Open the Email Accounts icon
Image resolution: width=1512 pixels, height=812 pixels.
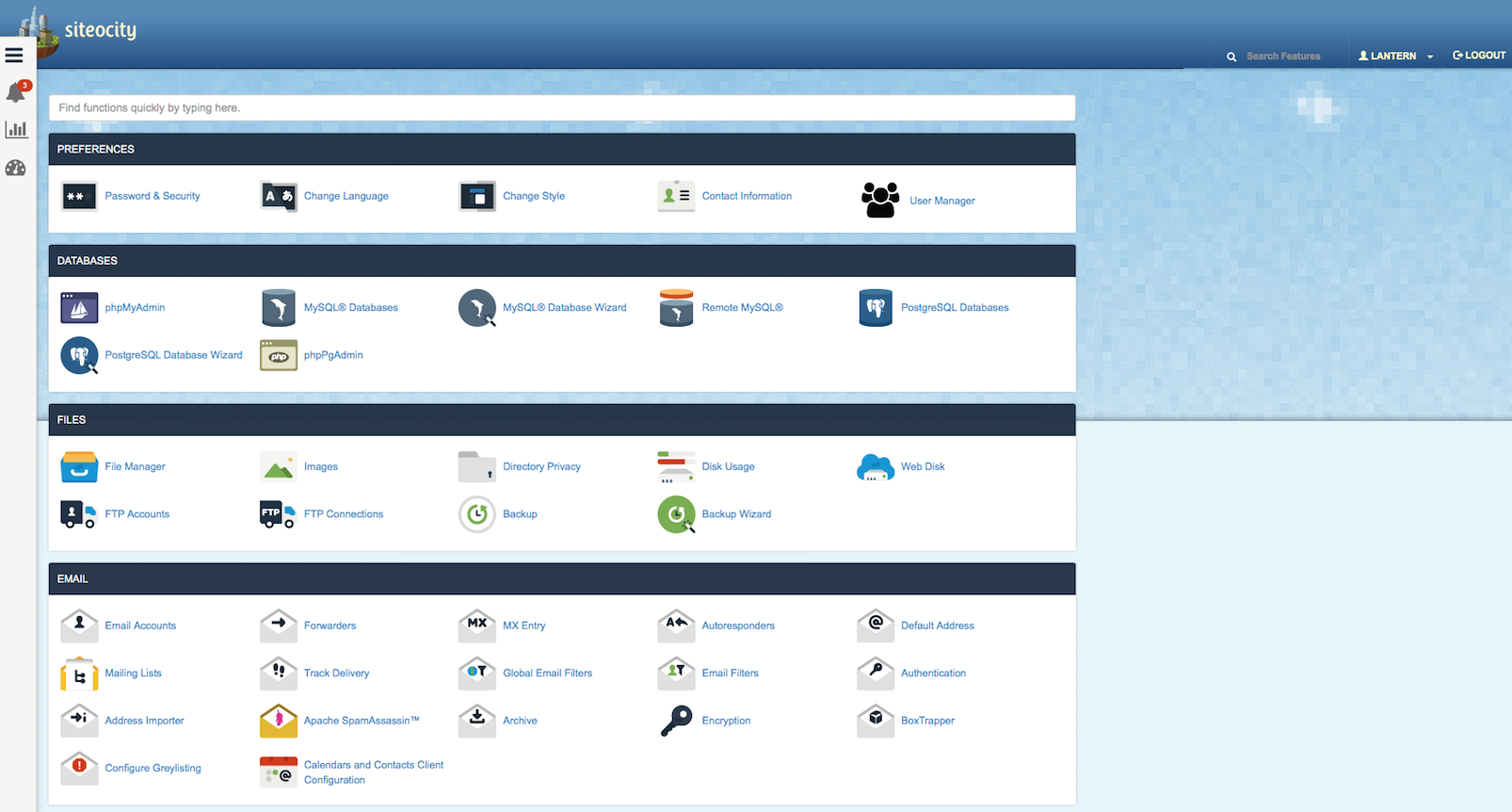(79, 625)
